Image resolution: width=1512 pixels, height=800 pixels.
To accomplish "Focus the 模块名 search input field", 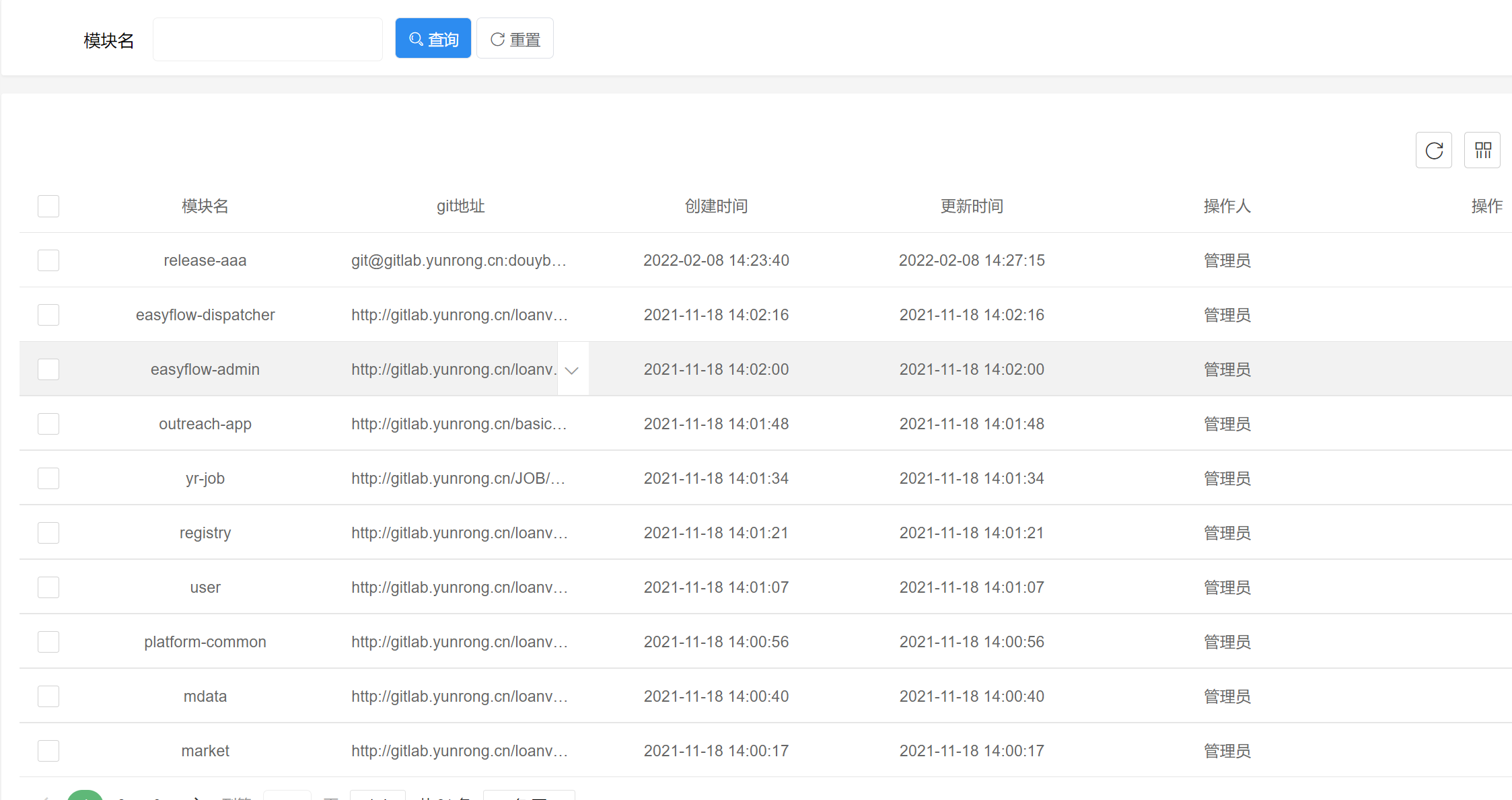I will point(267,40).
